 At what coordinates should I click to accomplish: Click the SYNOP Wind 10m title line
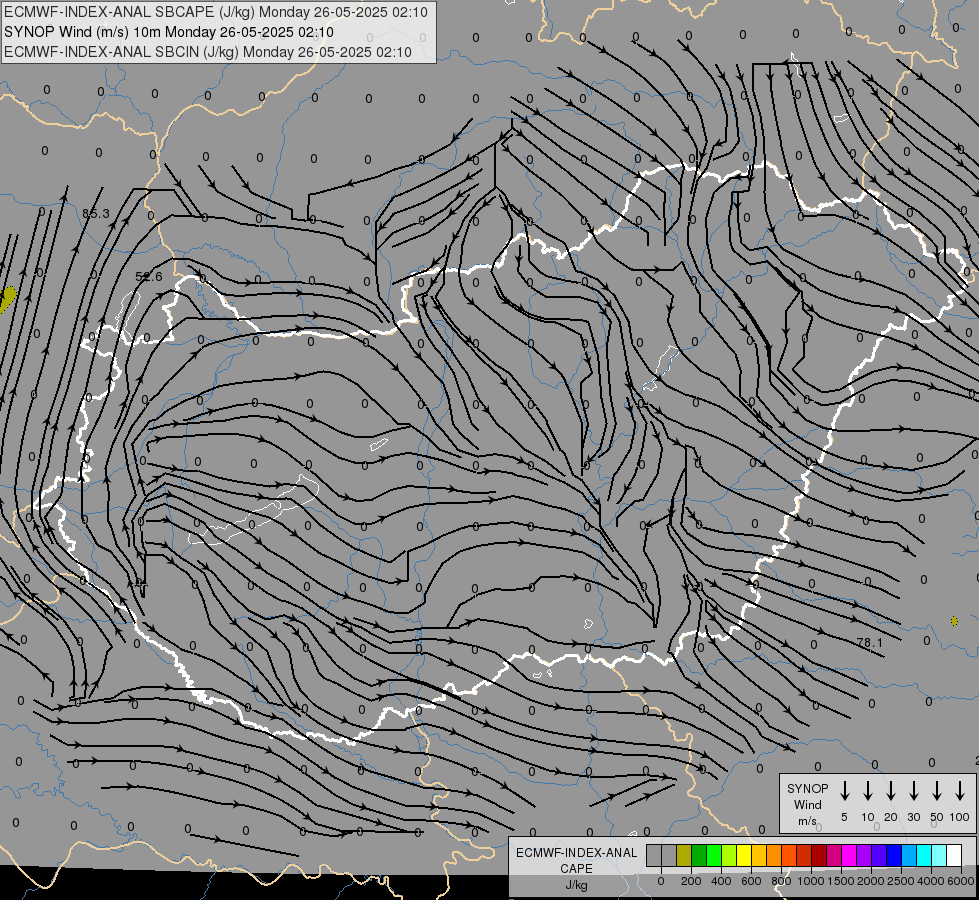click(169, 32)
